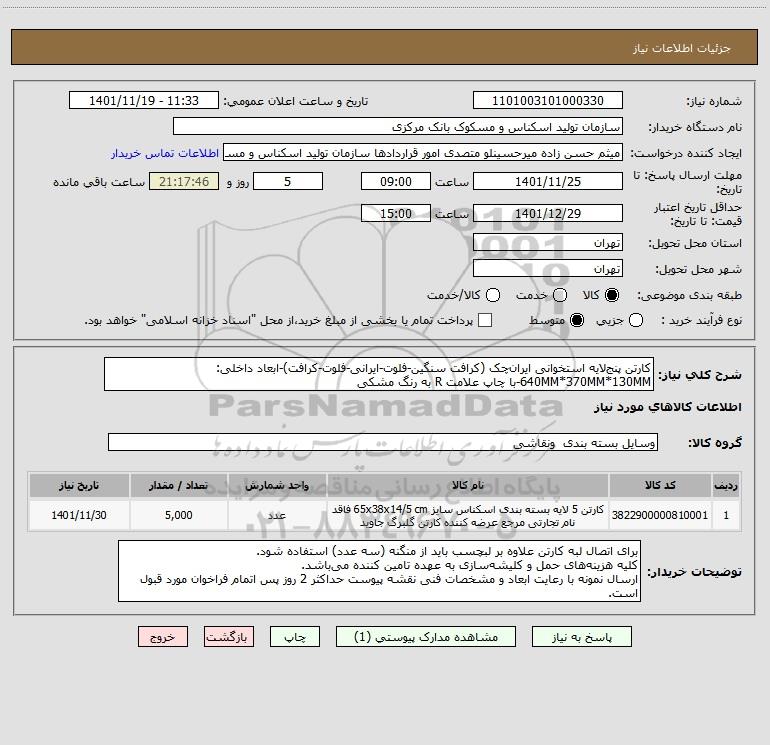Click the نام کالا column header
Screen dimensions: 770x745
tap(468, 485)
